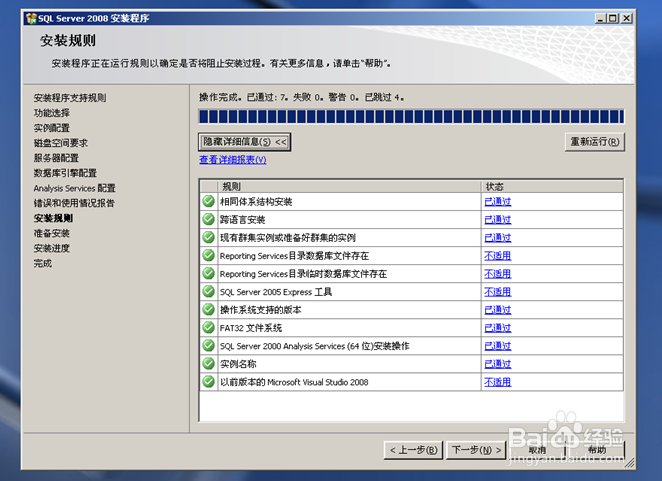Open 已通过 link for 现有群集实例或准备好群集的实例
662x481 pixels.
point(498,238)
